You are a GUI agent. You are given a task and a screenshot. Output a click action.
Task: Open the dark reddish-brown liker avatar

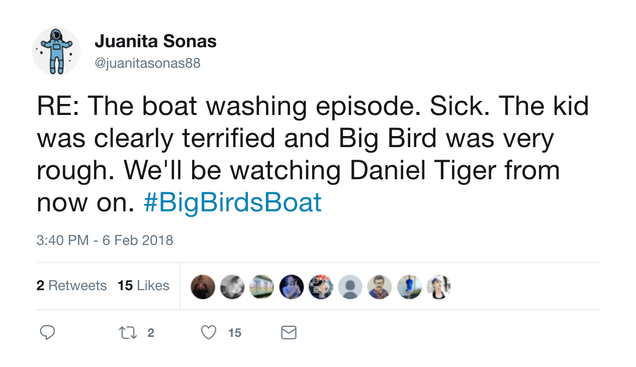click(x=203, y=287)
